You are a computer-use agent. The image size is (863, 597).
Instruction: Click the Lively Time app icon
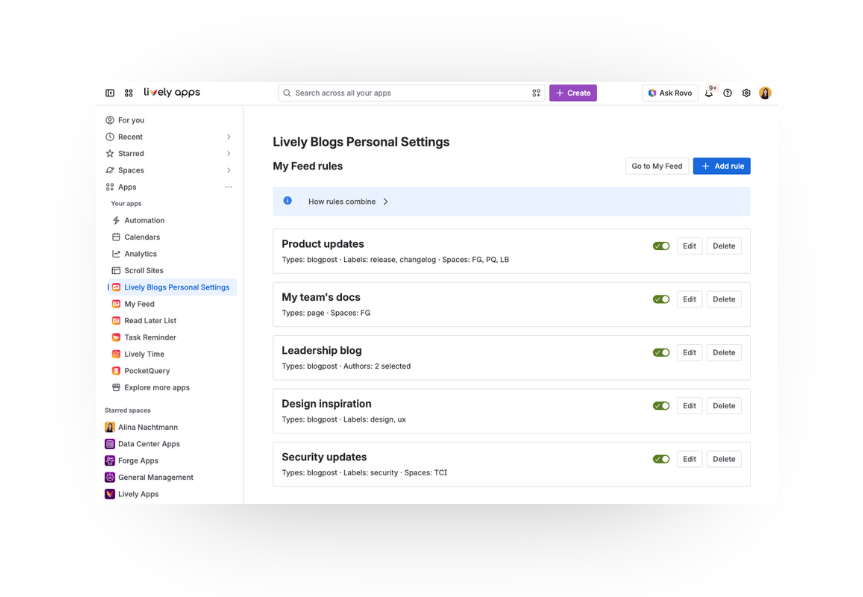click(x=116, y=354)
